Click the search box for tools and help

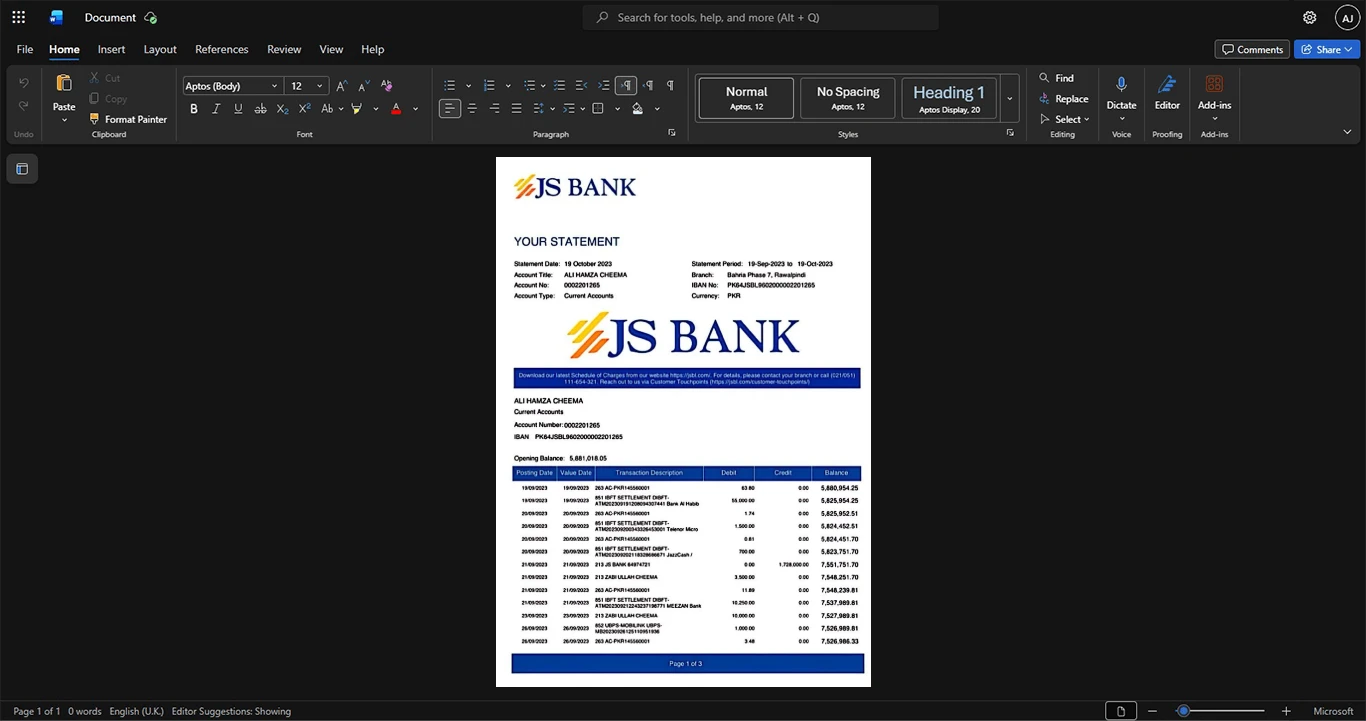pyautogui.click(x=760, y=17)
